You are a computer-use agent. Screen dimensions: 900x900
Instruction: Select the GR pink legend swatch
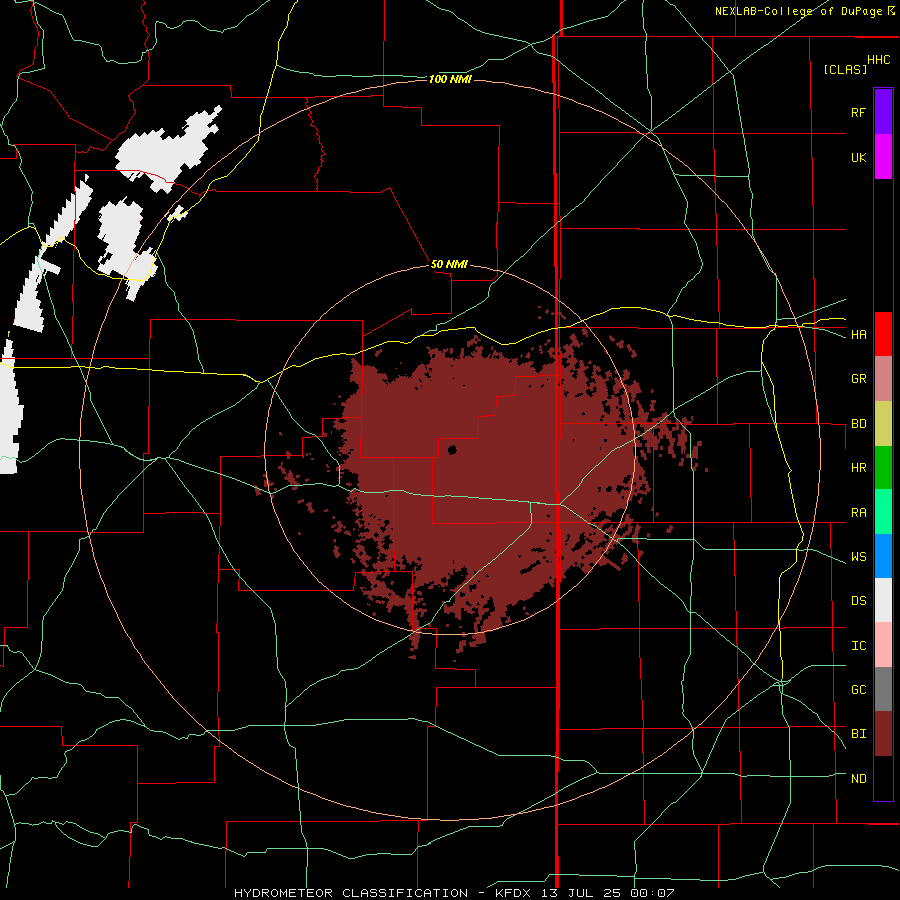pyautogui.click(x=883, y=379)
